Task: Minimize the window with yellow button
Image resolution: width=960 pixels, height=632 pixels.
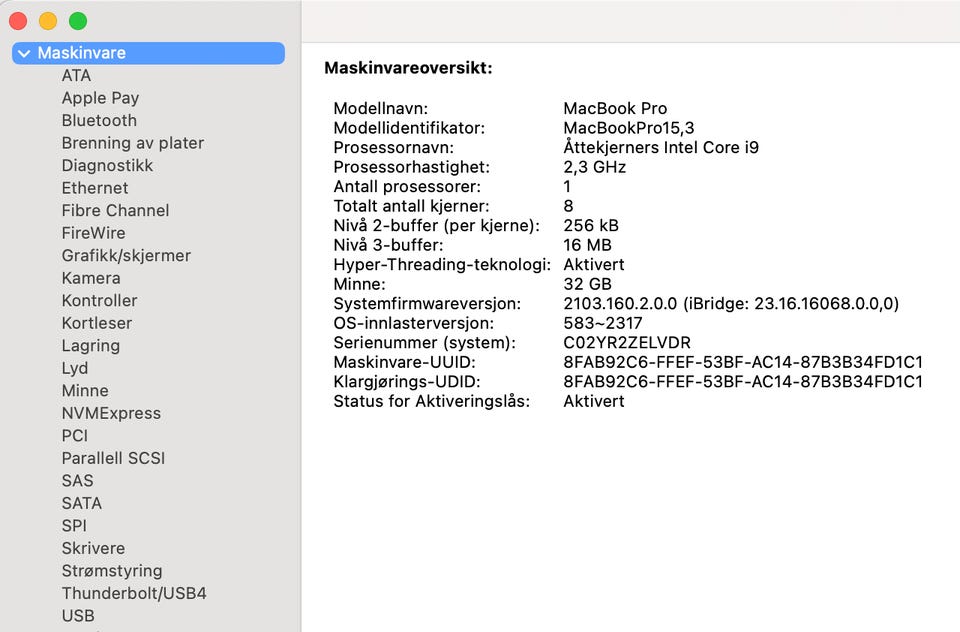Action: pos(48,21)
